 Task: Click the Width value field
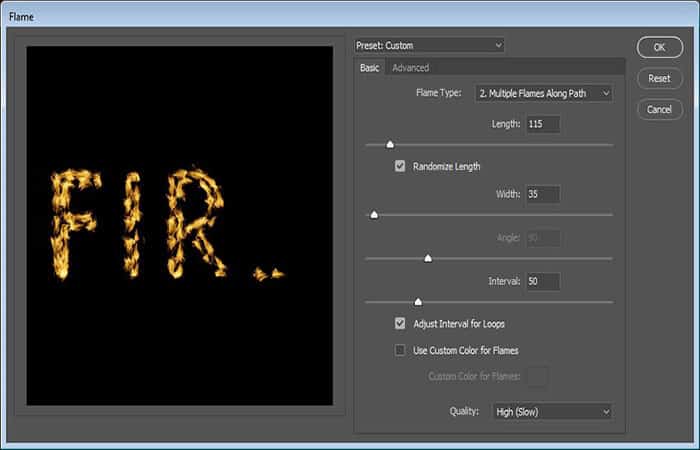pyautogui.click(x=543, y=194)
